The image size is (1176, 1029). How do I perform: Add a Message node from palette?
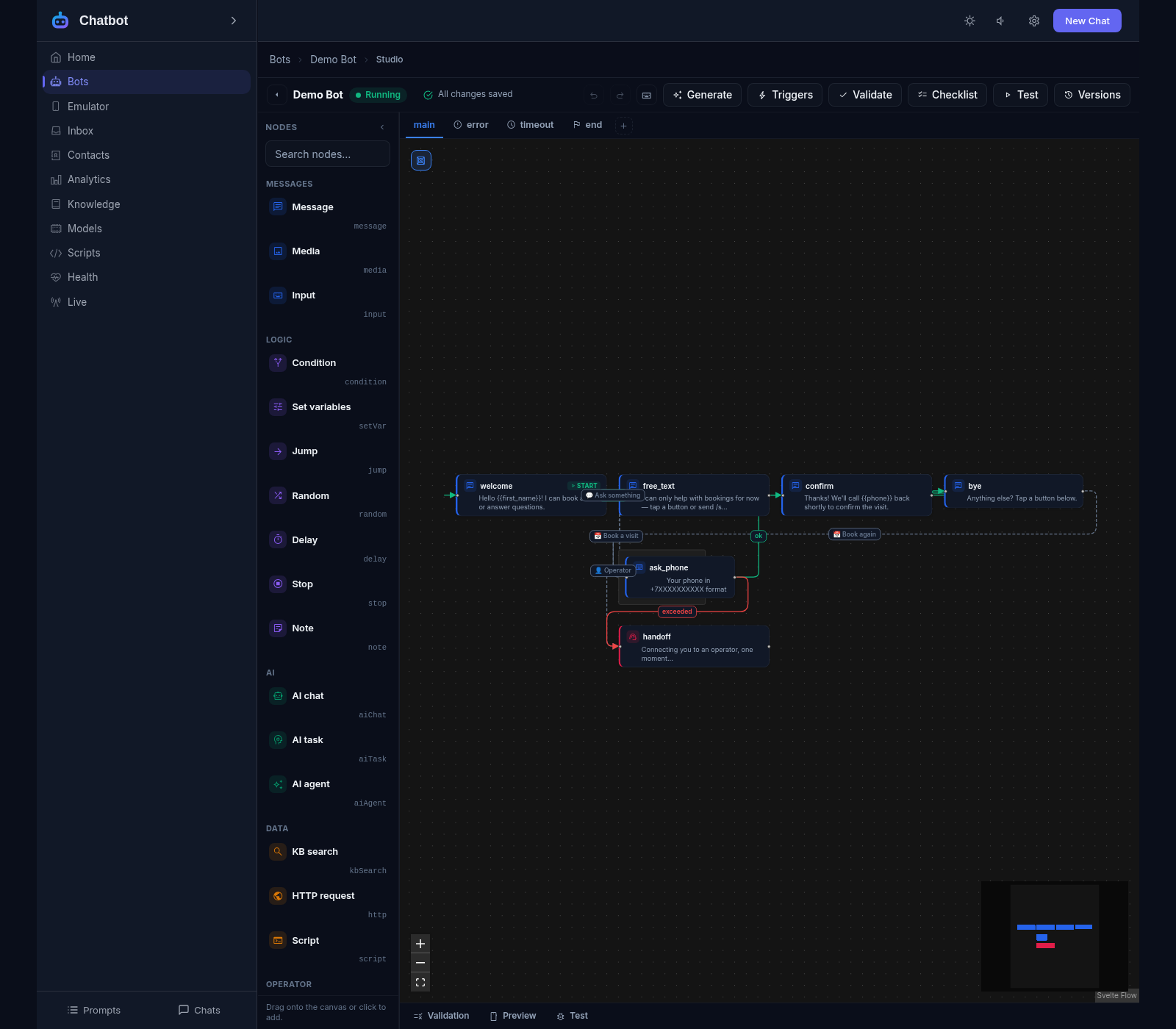[328, 215]
